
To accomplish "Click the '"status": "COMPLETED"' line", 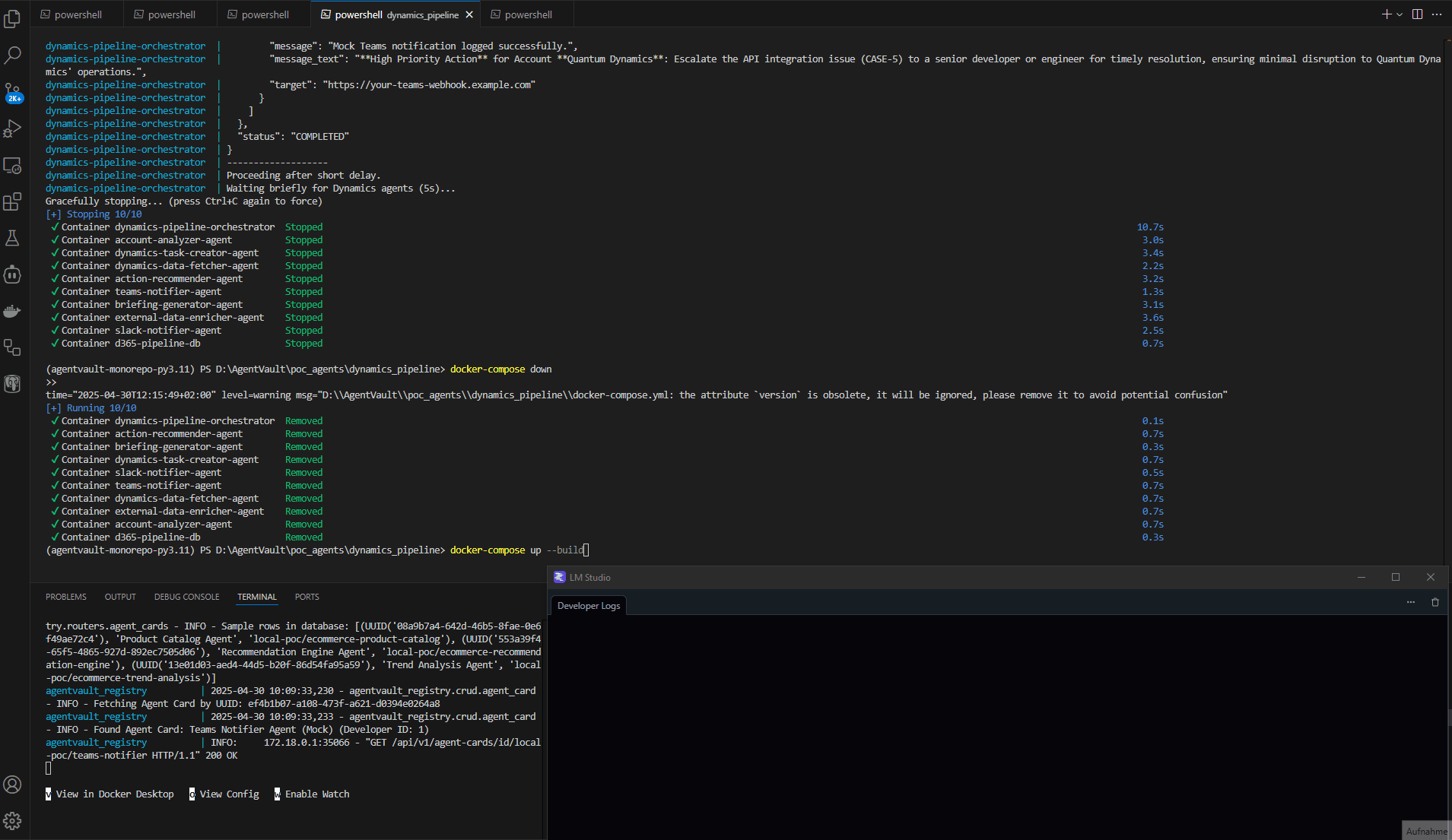I will point(293,136).
